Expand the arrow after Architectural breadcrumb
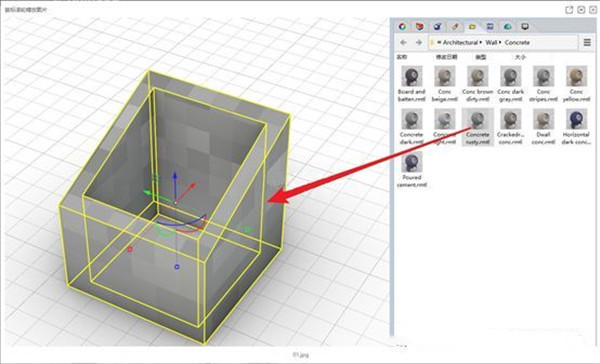The width and height of the screenshot is (600, 364). click(x=481, y=42)
